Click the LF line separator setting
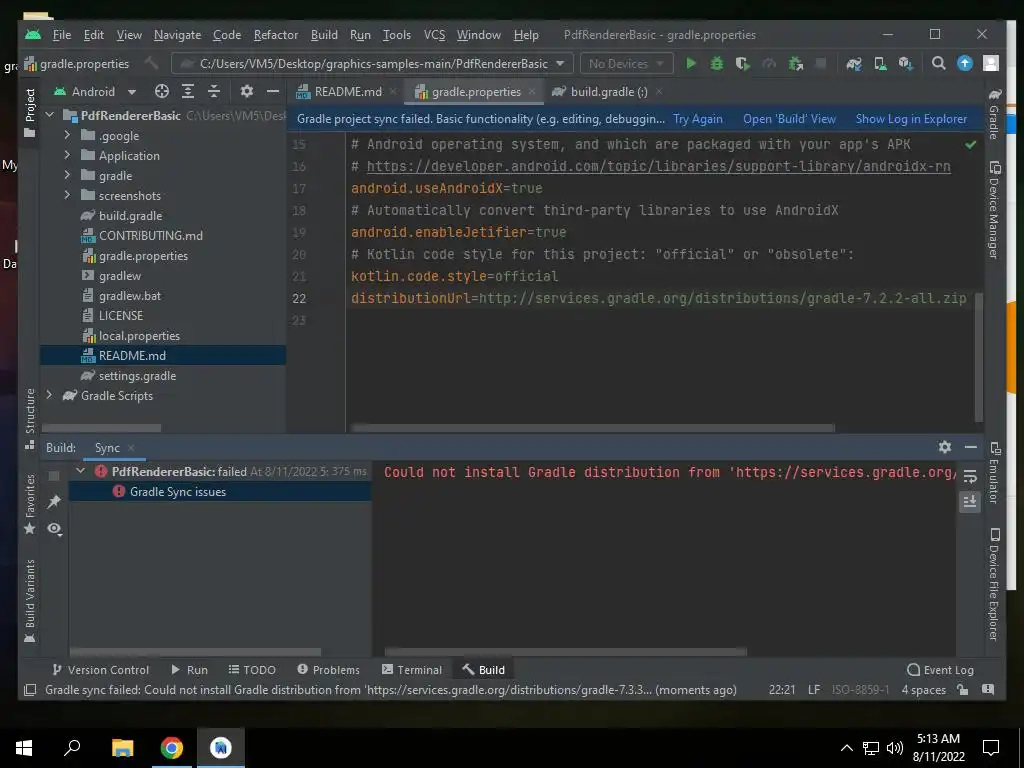 point(814,690)
